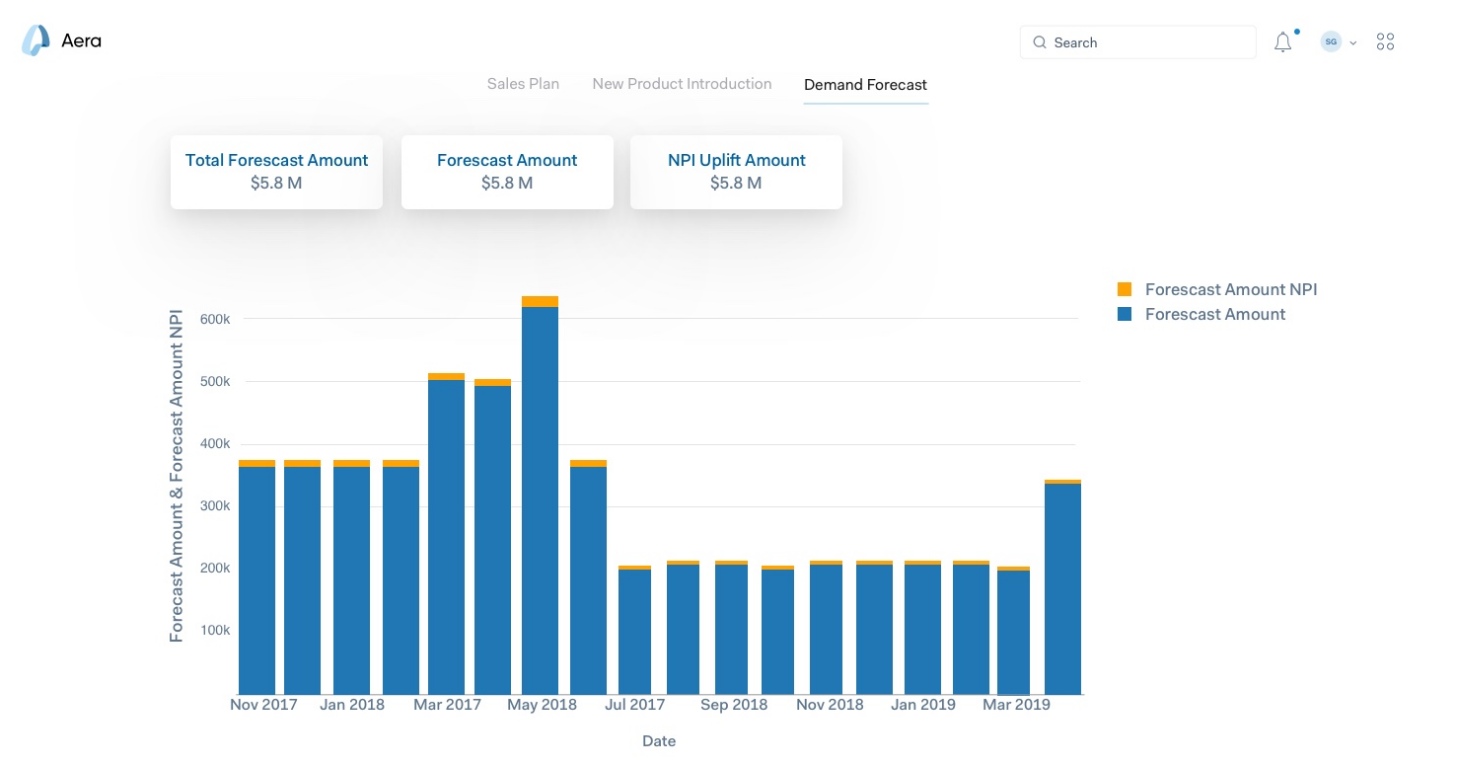Click the Aera logo icon
The image size is (1461, 757).
click(x=35, y=41)
